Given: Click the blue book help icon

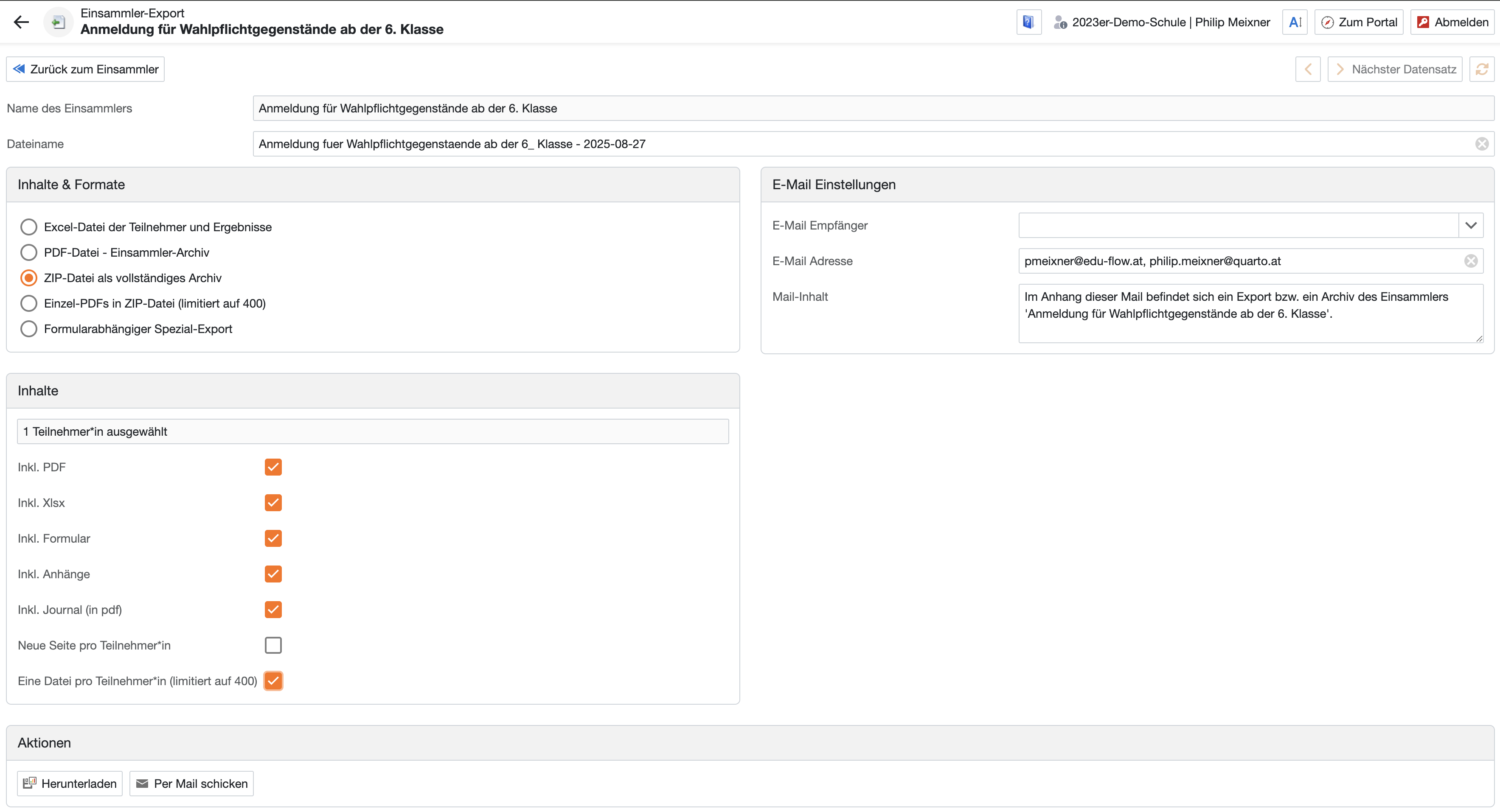Looking at the screenshot, I should (x=1028, y=22).
